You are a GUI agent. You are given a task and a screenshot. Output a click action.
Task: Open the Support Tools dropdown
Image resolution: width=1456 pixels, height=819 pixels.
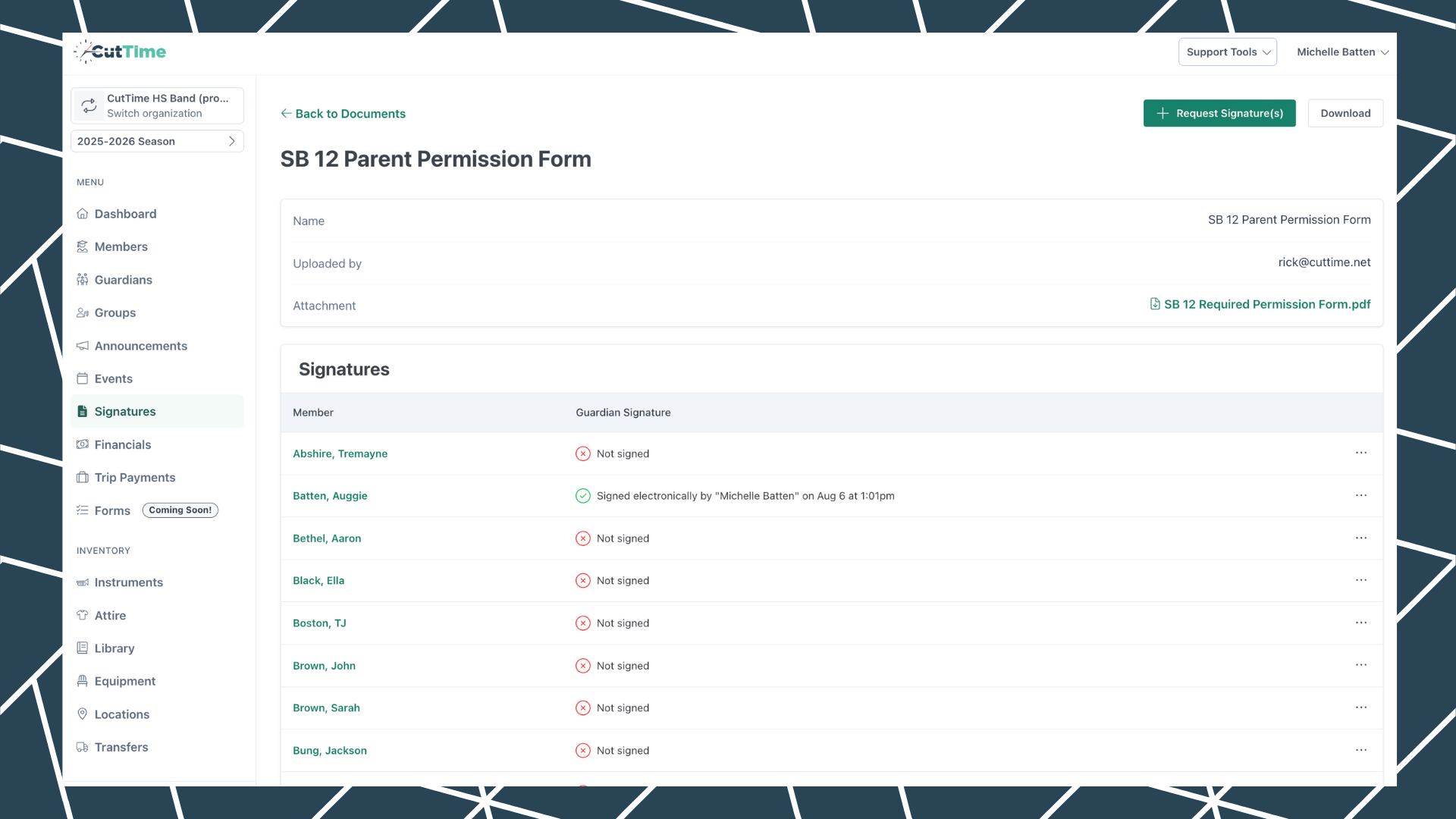tap(1227, 52)
